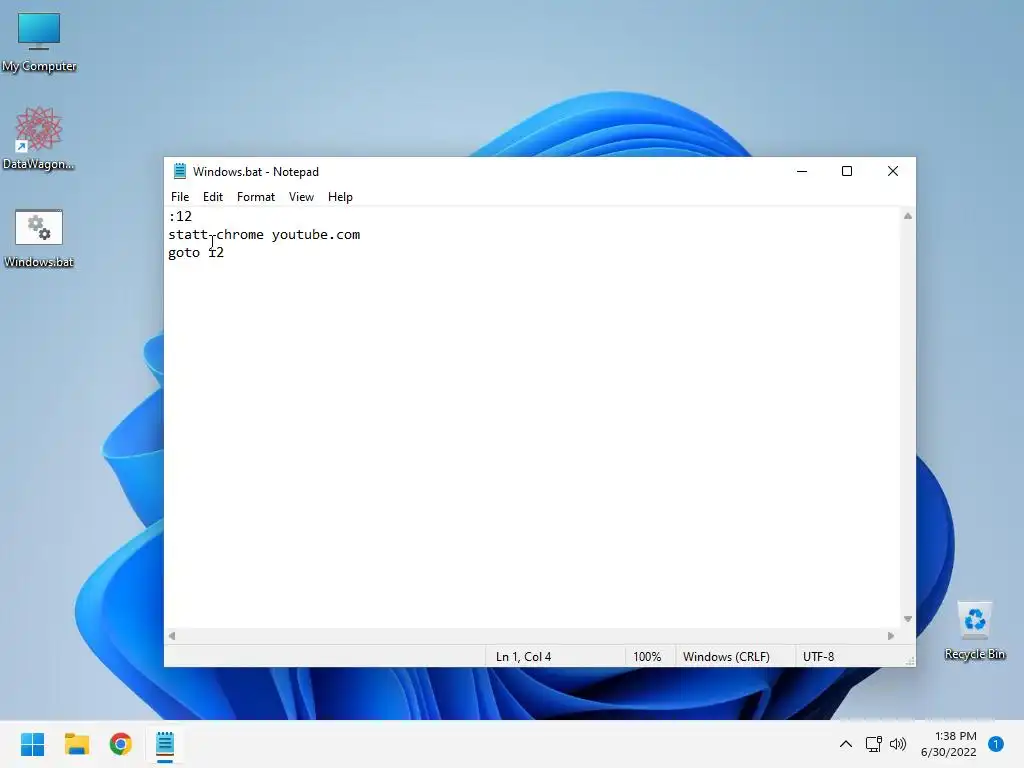Open the View menu in Notepad
This screenshot has height=768, width=1024.
click(301, 197)
